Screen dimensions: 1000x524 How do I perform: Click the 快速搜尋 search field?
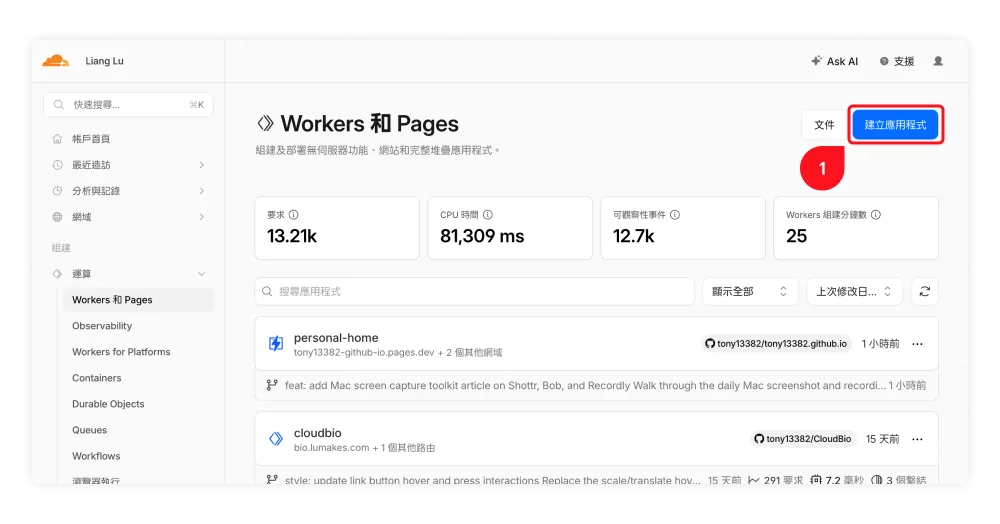[x=128, y=105]
